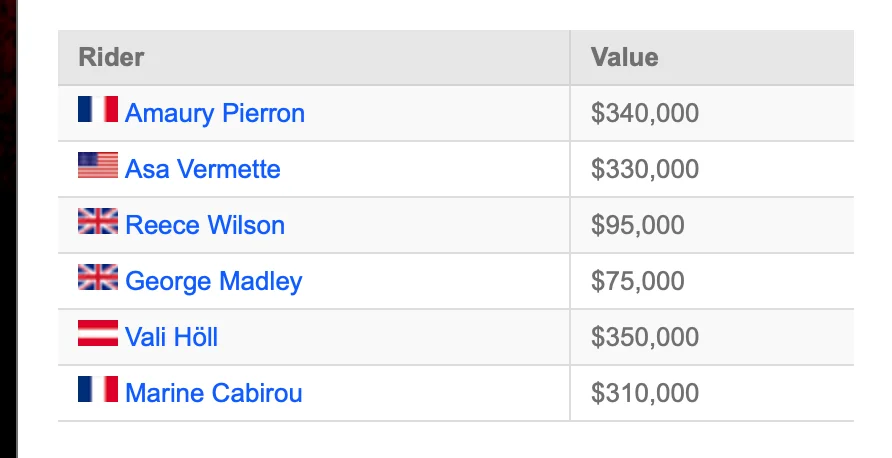Select the $310,000 value cell
The width and height of the screenshot is (892, 458).
[712, 393]
